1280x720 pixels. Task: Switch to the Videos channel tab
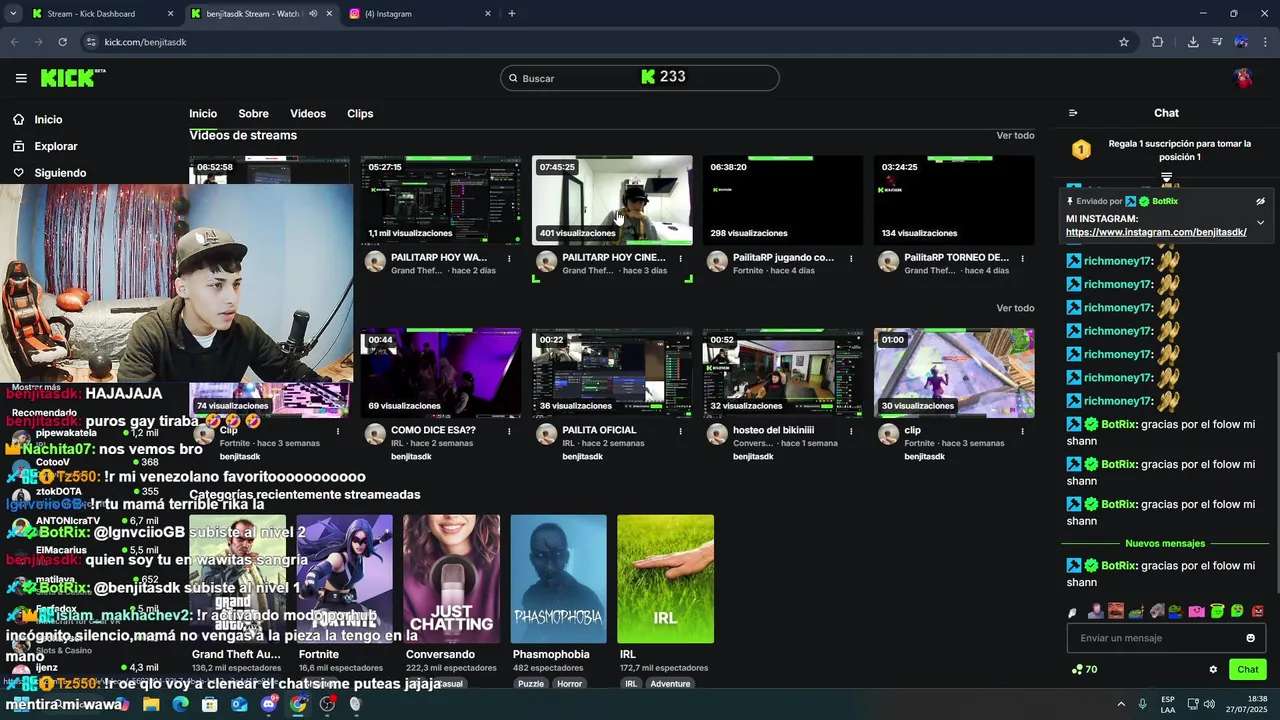click(x=308, y=114)
